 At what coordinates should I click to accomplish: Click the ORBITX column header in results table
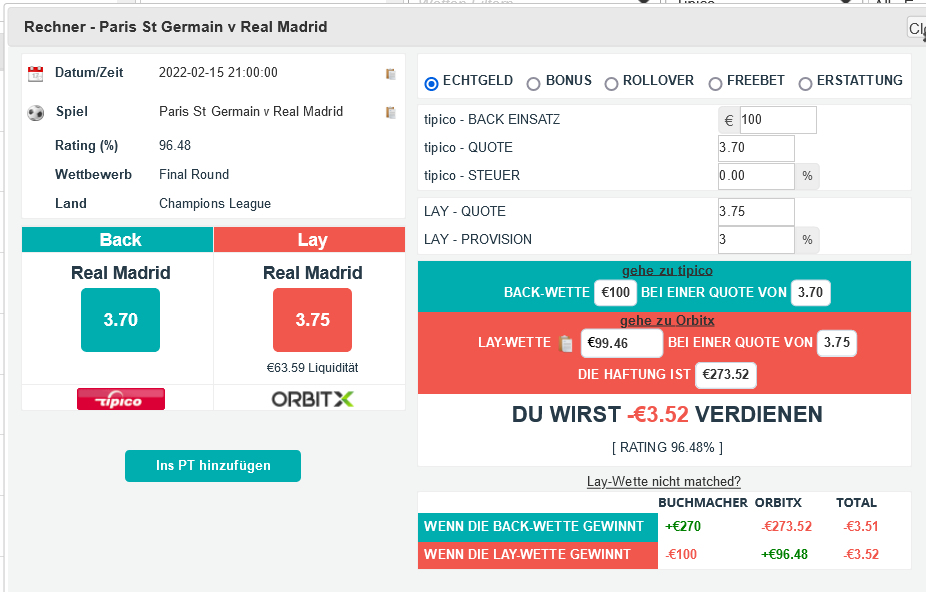tap(778, 503)
